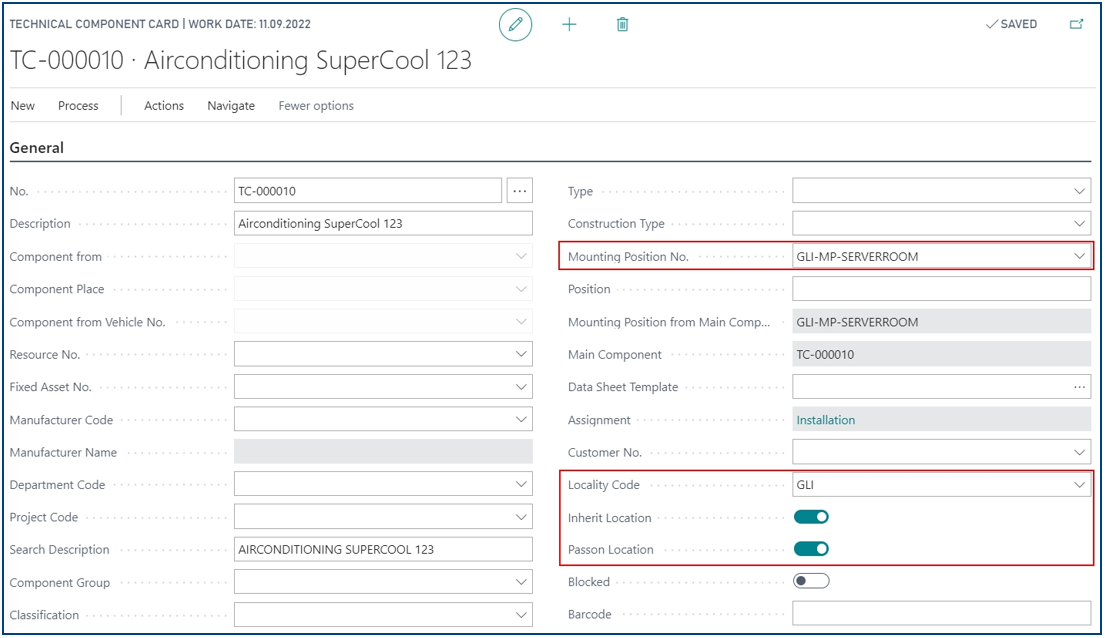Image resolution: width=1105 pixels, height=638 pixels.
Task: Open card in new window icon
Action: (x=1076, y=24)
